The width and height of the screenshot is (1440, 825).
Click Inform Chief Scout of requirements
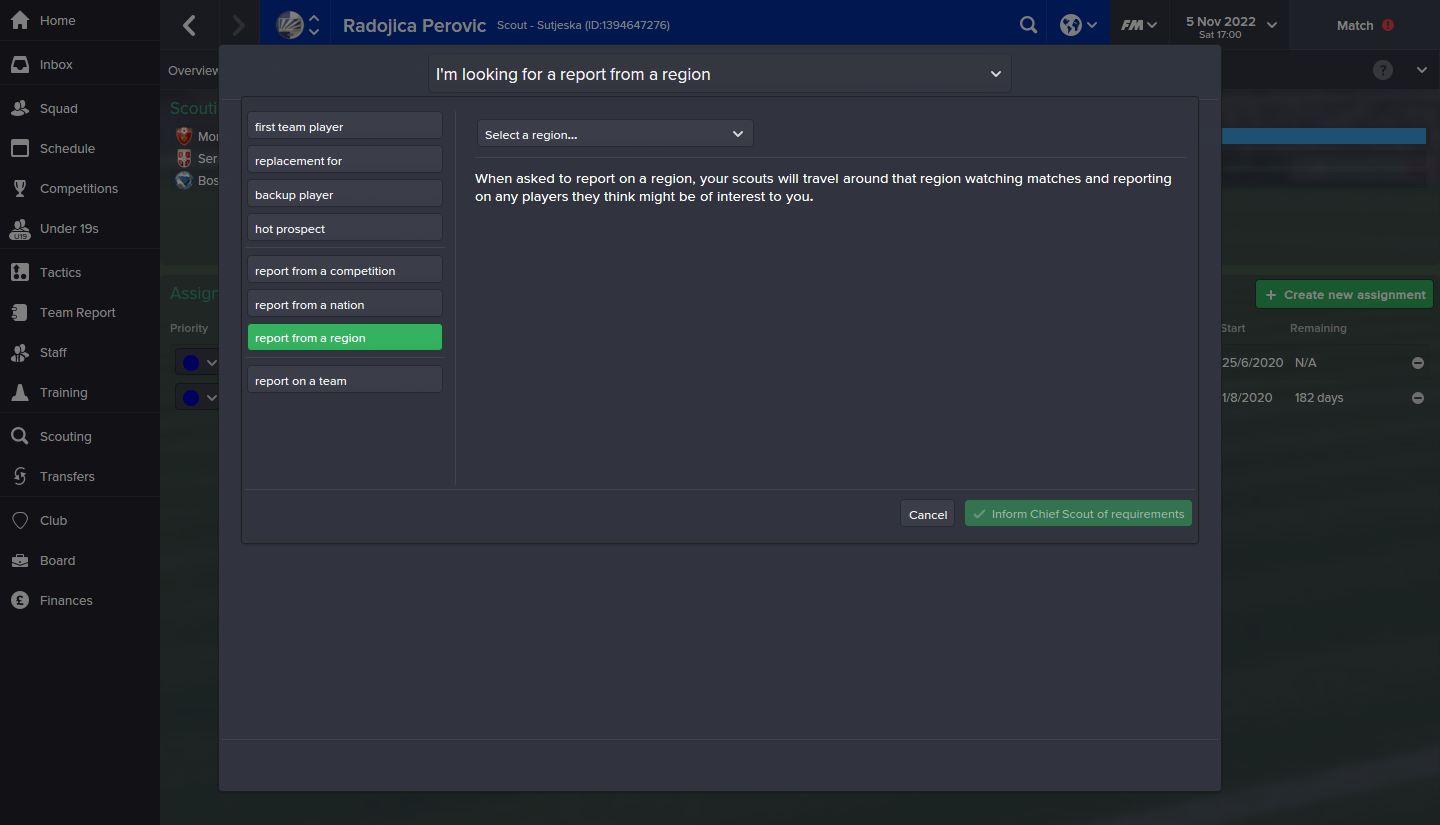pyautogui.click(x=1078, y=514)
